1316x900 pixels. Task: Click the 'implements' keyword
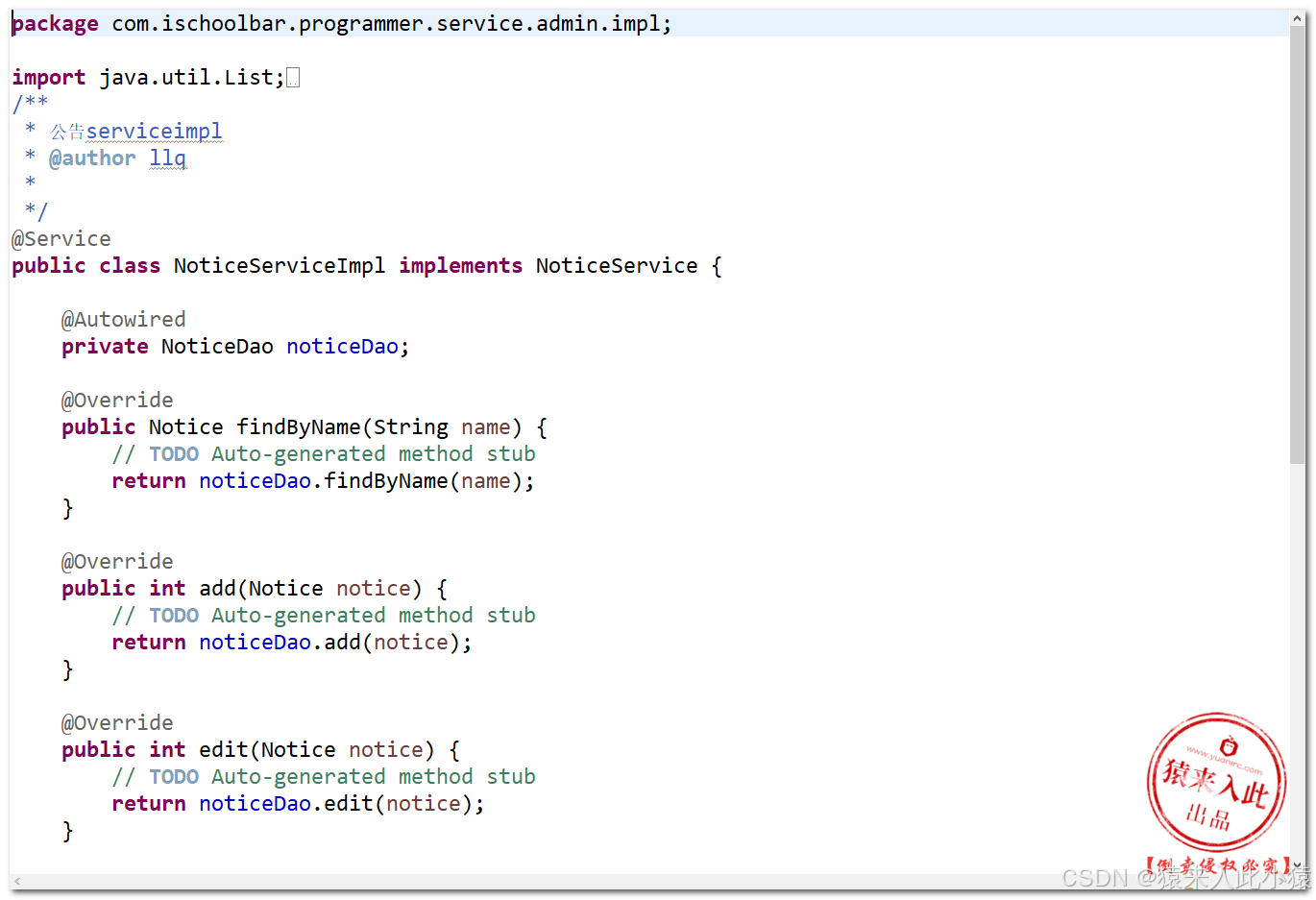[x=461, y=266]
